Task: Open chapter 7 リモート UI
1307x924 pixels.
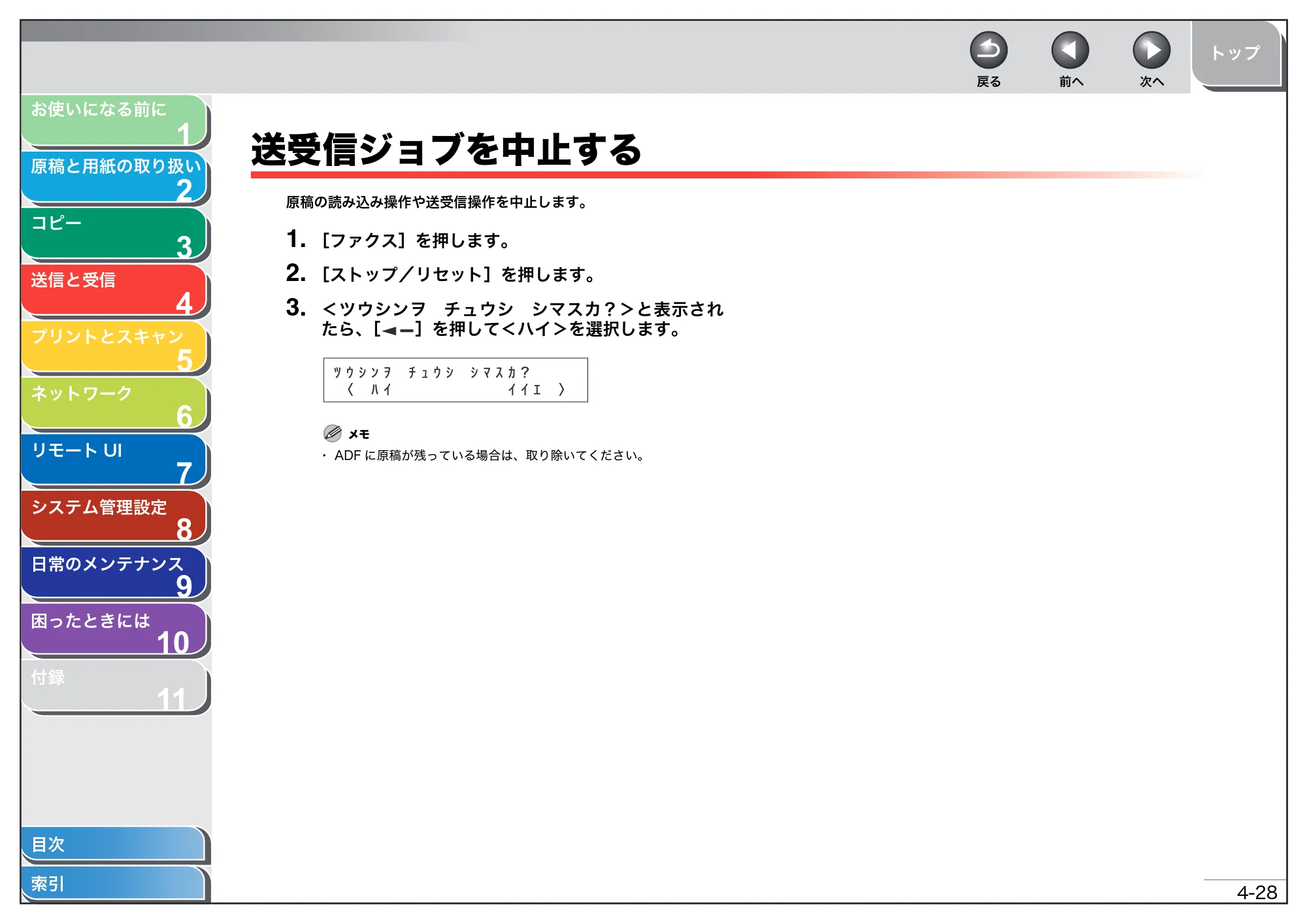Action: [x=114, y=461]
